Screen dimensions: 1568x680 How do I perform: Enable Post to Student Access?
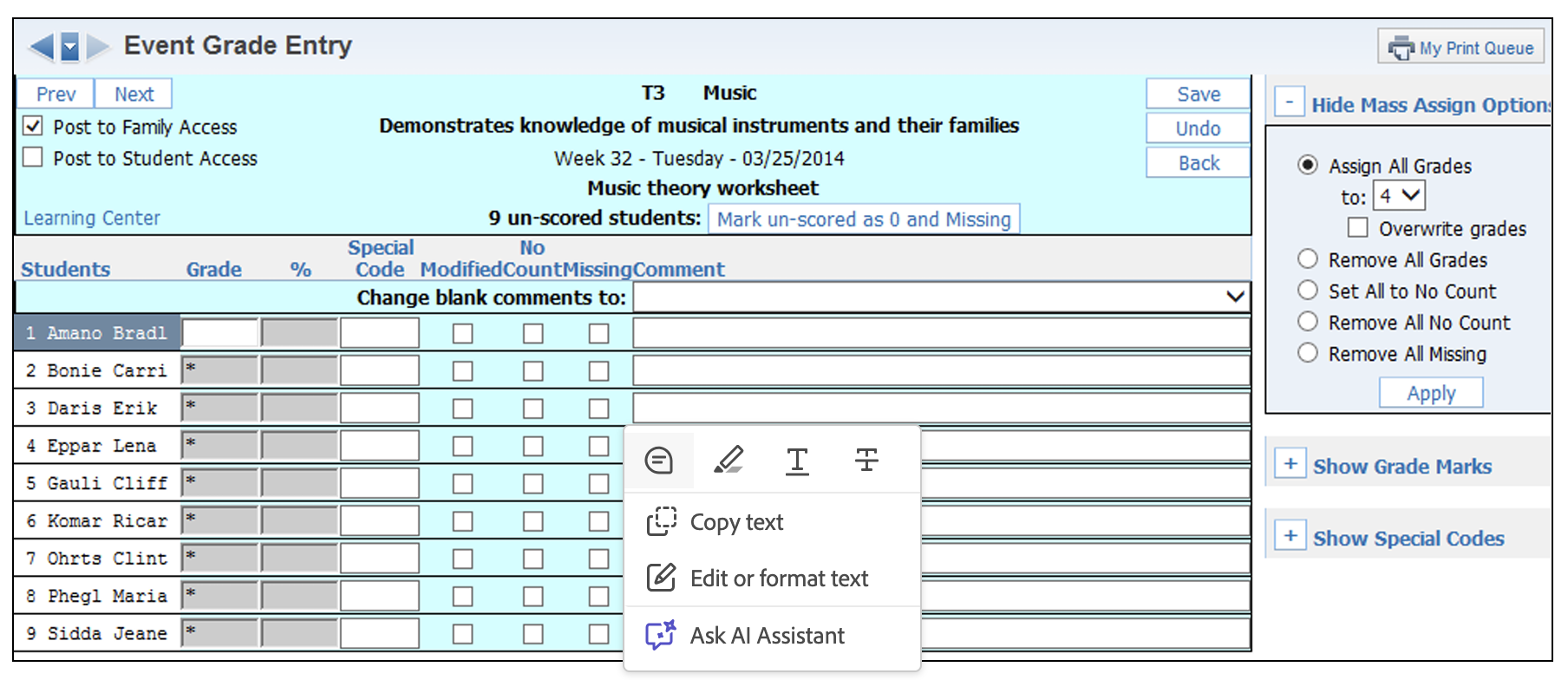pyautogui.click(x=33, y=158)
